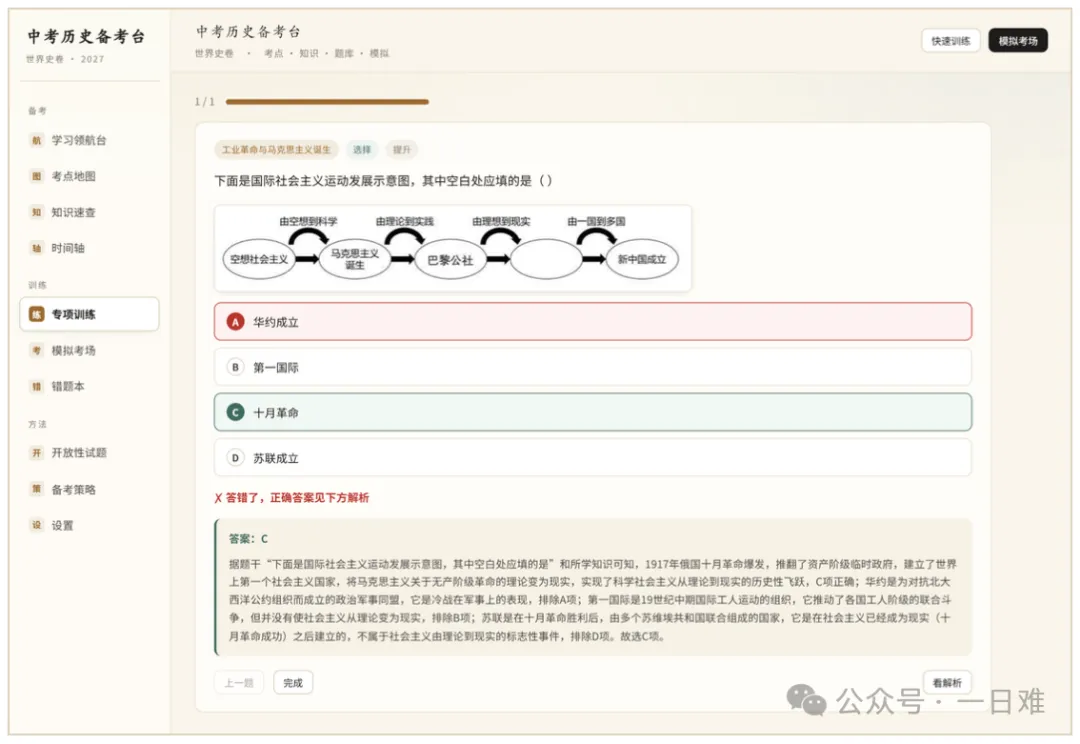Image resolution: width=1080 pixels, height=744 pixels.
Task: Click the 考点地图 sidebar icon
Action: 37,176
